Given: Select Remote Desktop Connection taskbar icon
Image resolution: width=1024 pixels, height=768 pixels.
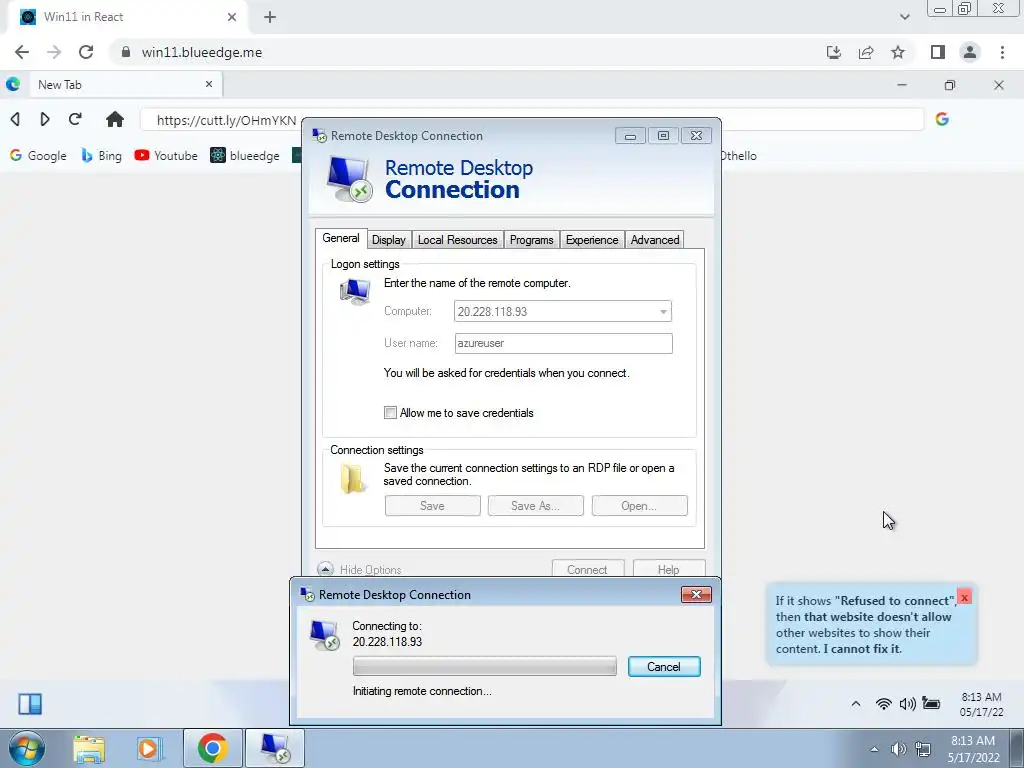Looking at the screenshot, I should [x=275, y=748].
